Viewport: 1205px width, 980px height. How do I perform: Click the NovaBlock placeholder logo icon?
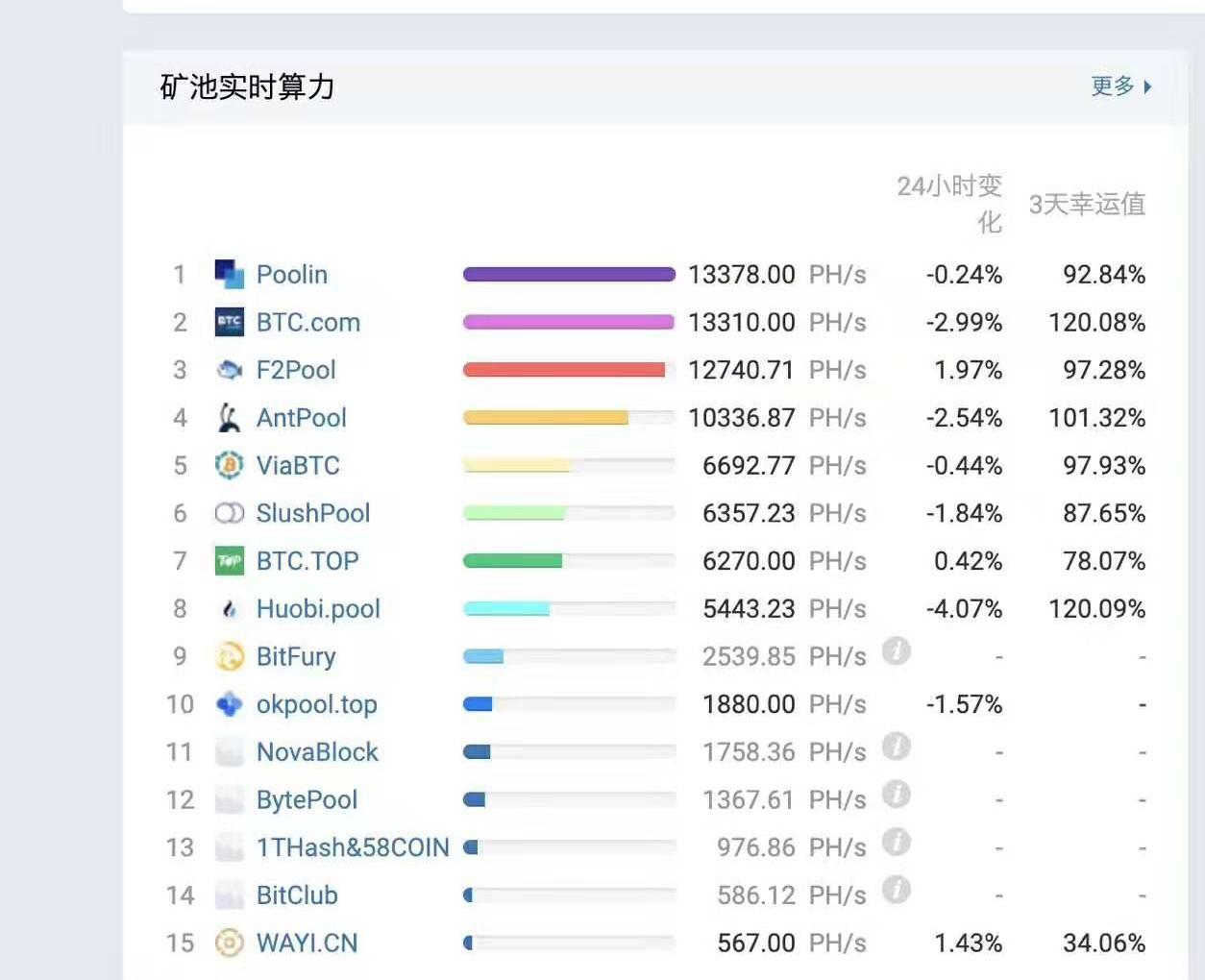[229, 752]
